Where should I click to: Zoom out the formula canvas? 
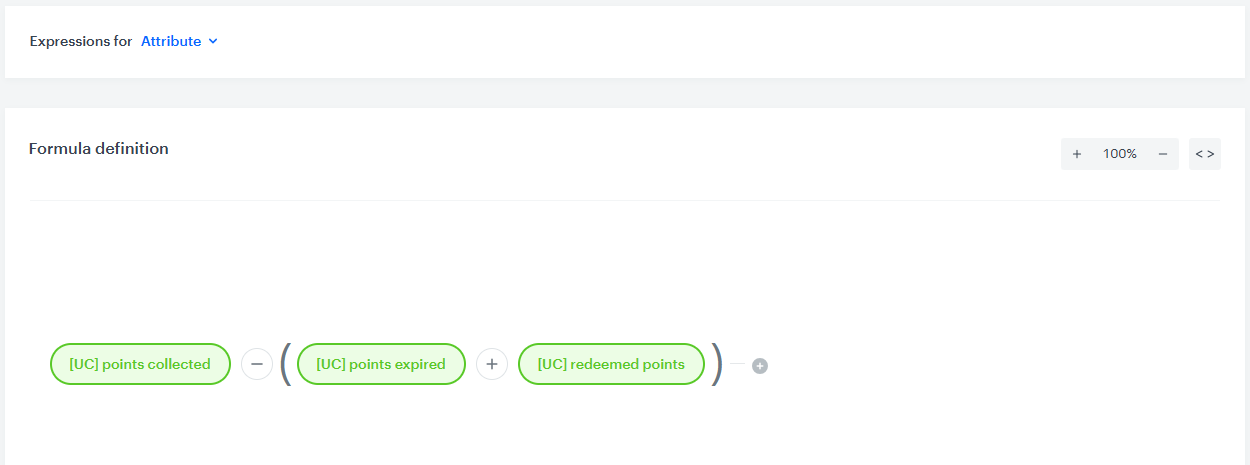pos(1162,154)
